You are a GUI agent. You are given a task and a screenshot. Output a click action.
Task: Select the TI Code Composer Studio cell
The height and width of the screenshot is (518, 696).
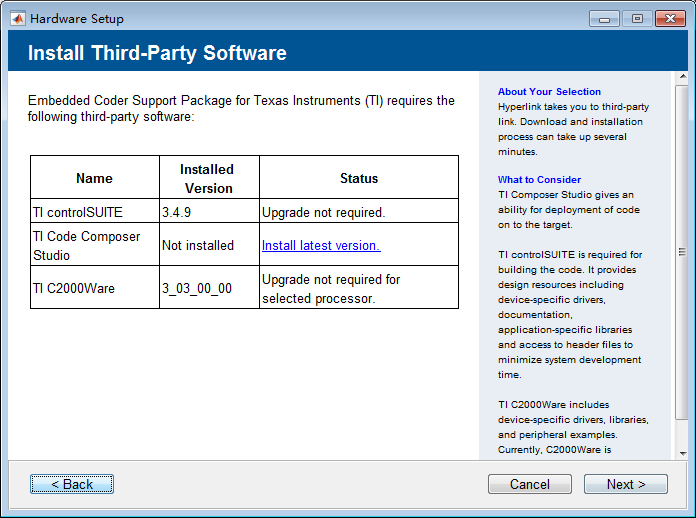point(95,244)
